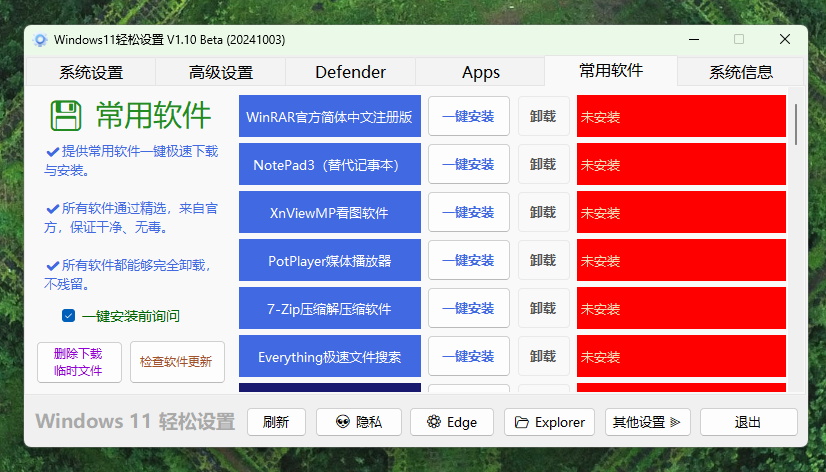Close the Windows11轻松设置 window

[x=785, y=40]
